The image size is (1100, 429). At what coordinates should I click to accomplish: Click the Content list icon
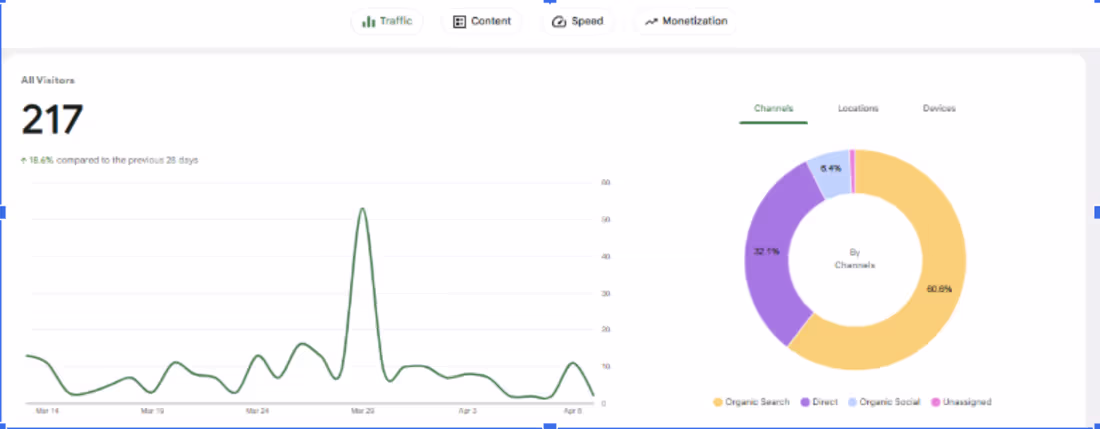[x=460, y=22]
